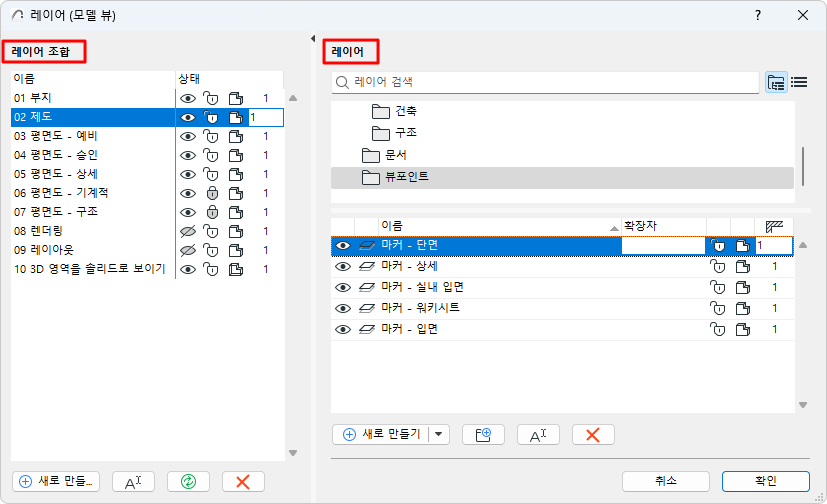Show hidden eye for 08 렌더링
Screen dimensions: 827x504
click(x=188, y=231)
